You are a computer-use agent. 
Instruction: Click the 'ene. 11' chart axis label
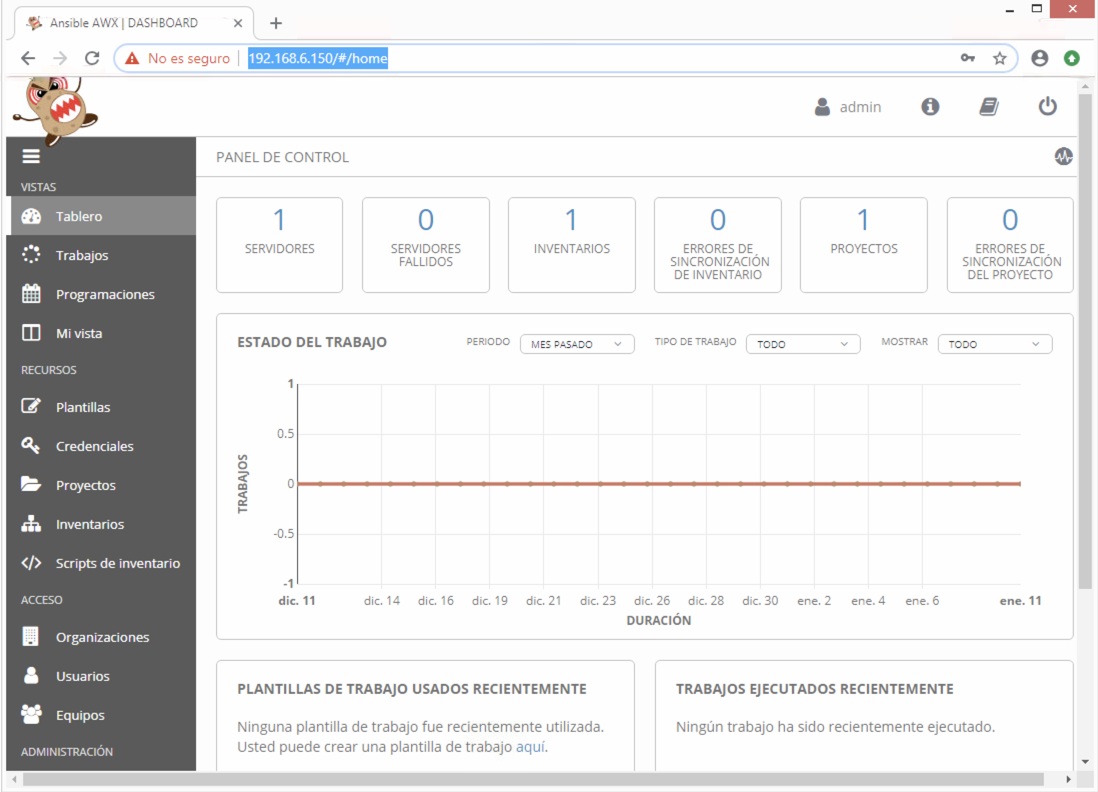pos(1020,601)
